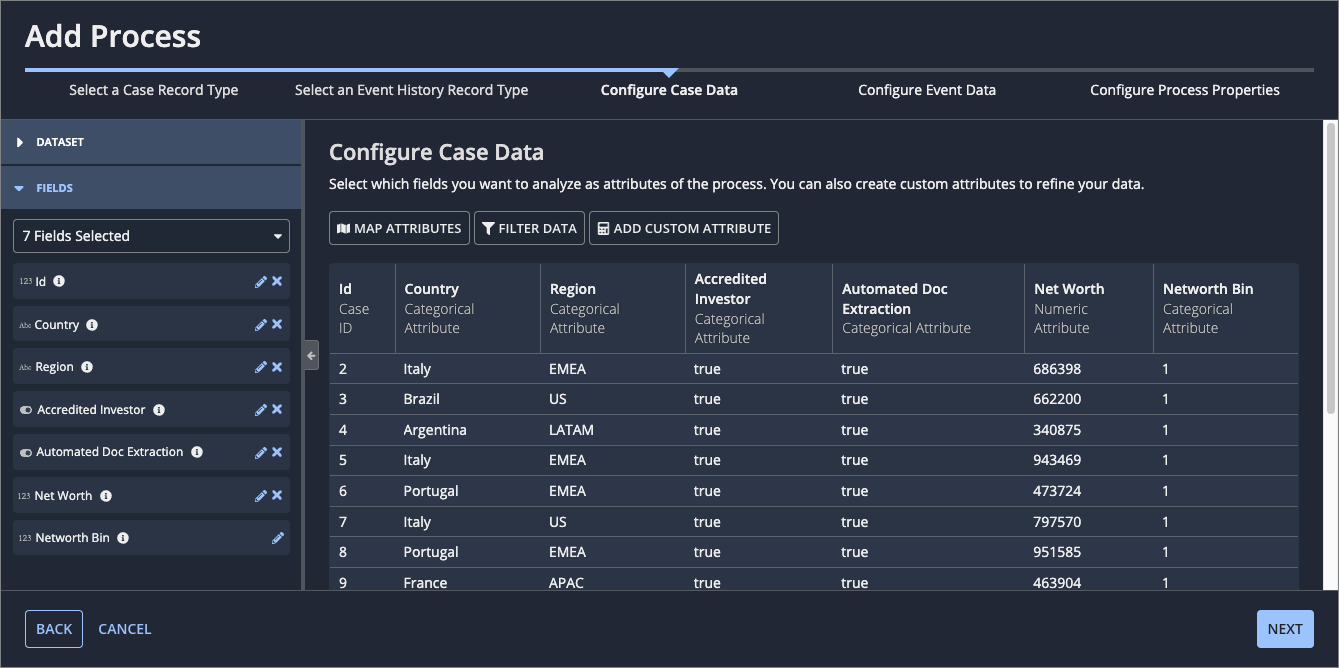Edit the Country field pencil icon
The image size is (1339, 668).
tap(261, 325)
